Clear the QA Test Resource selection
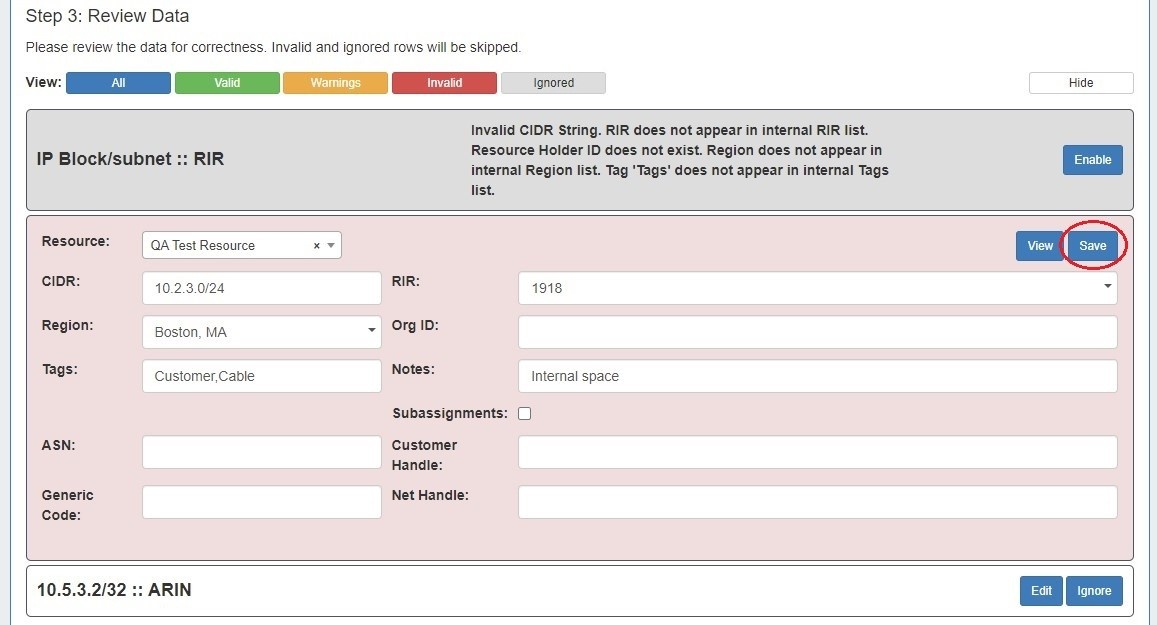Viewport: 1157px width, 625px height. click(317, 246)
